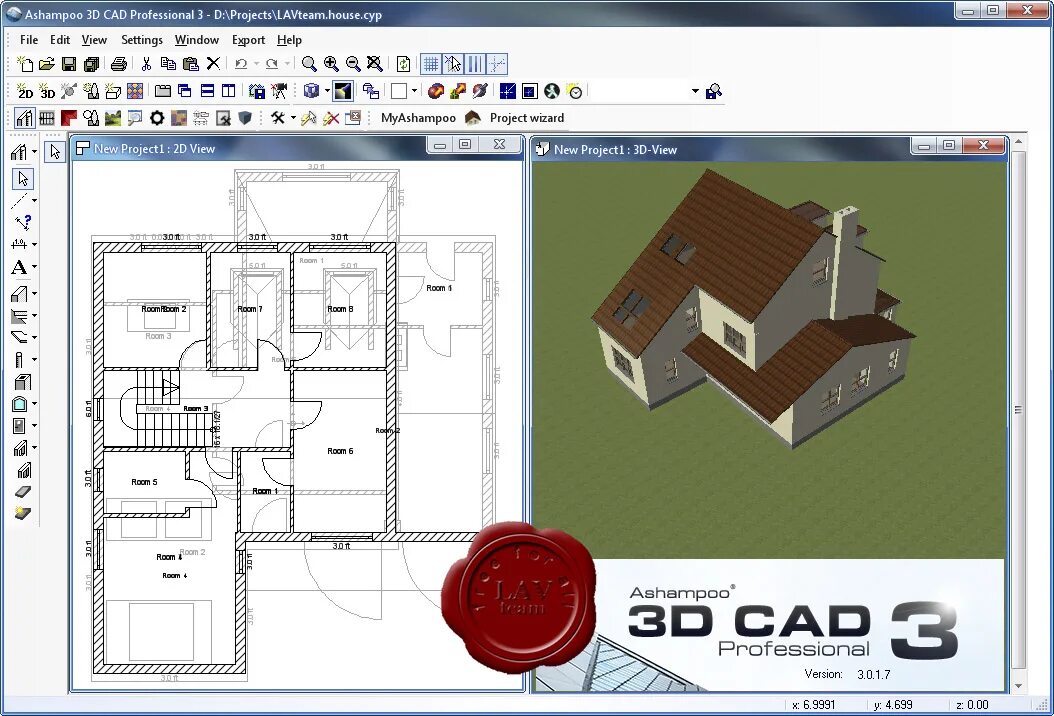Toggle the construction mode button in third toolbar
1054x716 pixels.
24,118
